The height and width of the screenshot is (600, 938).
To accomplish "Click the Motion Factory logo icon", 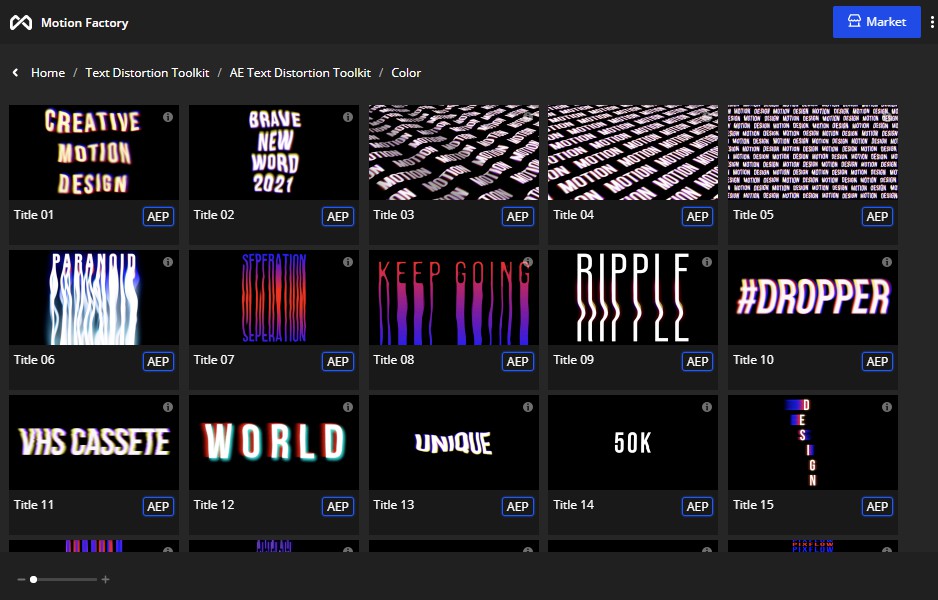I will [21, 23].
